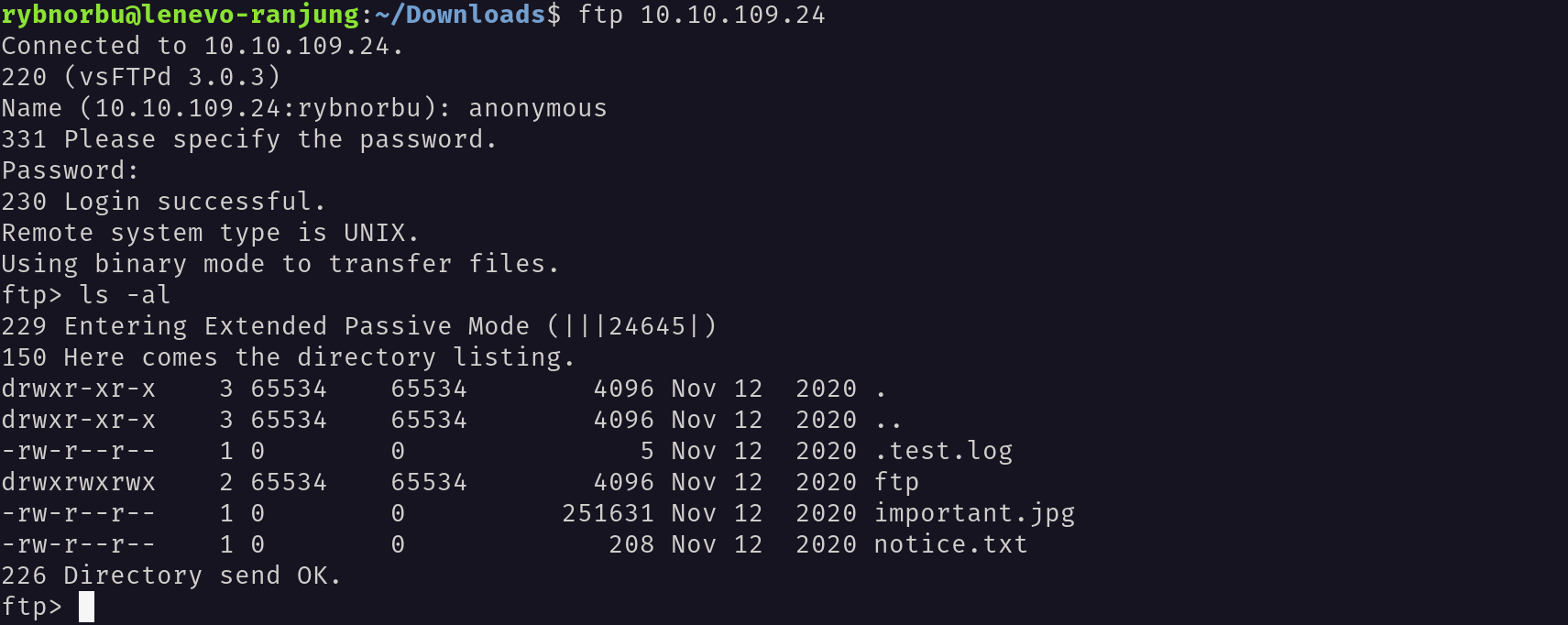Click the IP address in ftp command
Viewport: 1568px width, 625px height.
pos(733,16)
